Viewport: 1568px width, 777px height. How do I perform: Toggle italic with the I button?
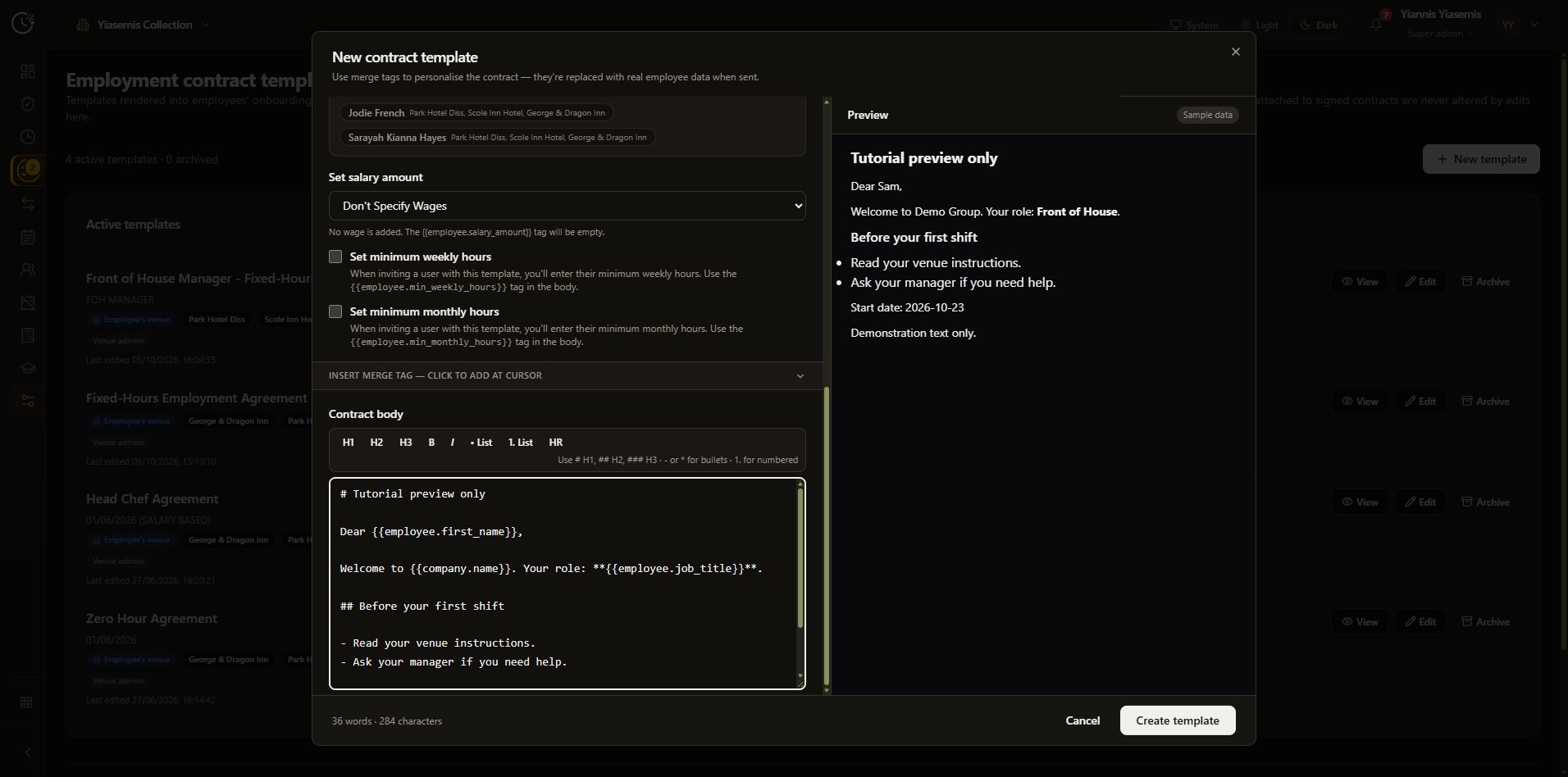tap(452, 443)
